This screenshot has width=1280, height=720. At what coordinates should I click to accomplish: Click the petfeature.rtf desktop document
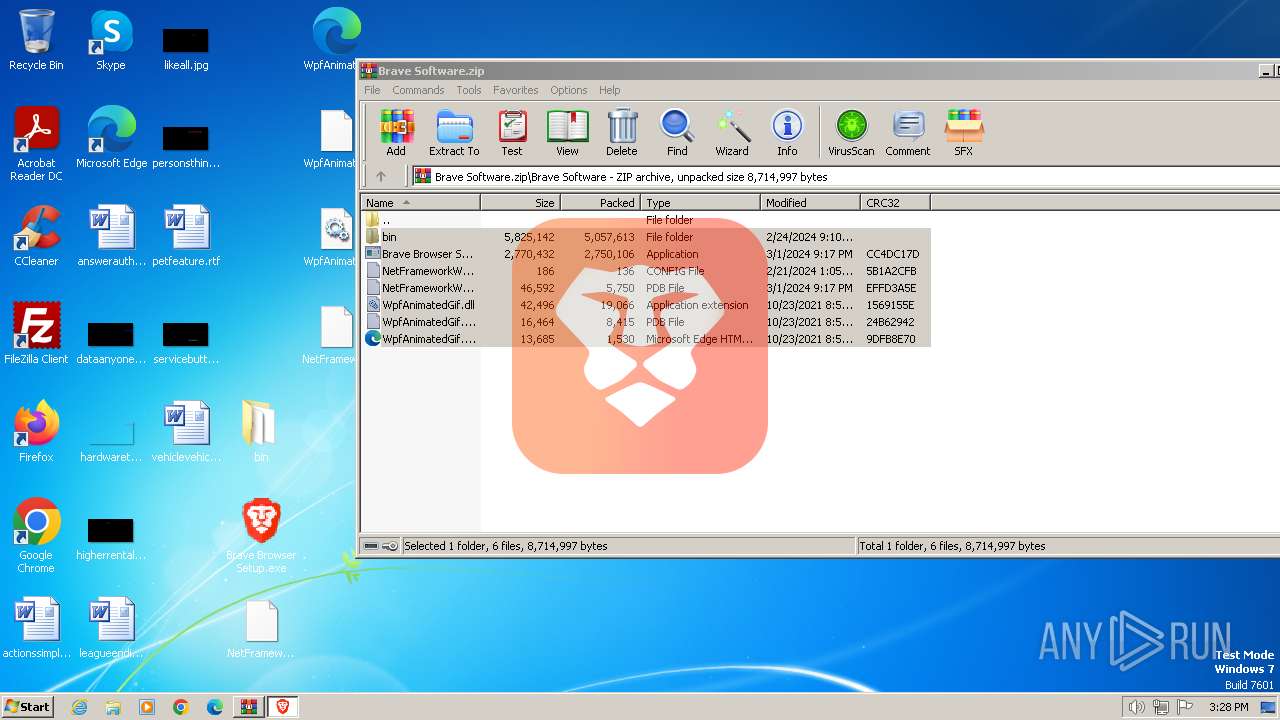click(x=186, y=236)
